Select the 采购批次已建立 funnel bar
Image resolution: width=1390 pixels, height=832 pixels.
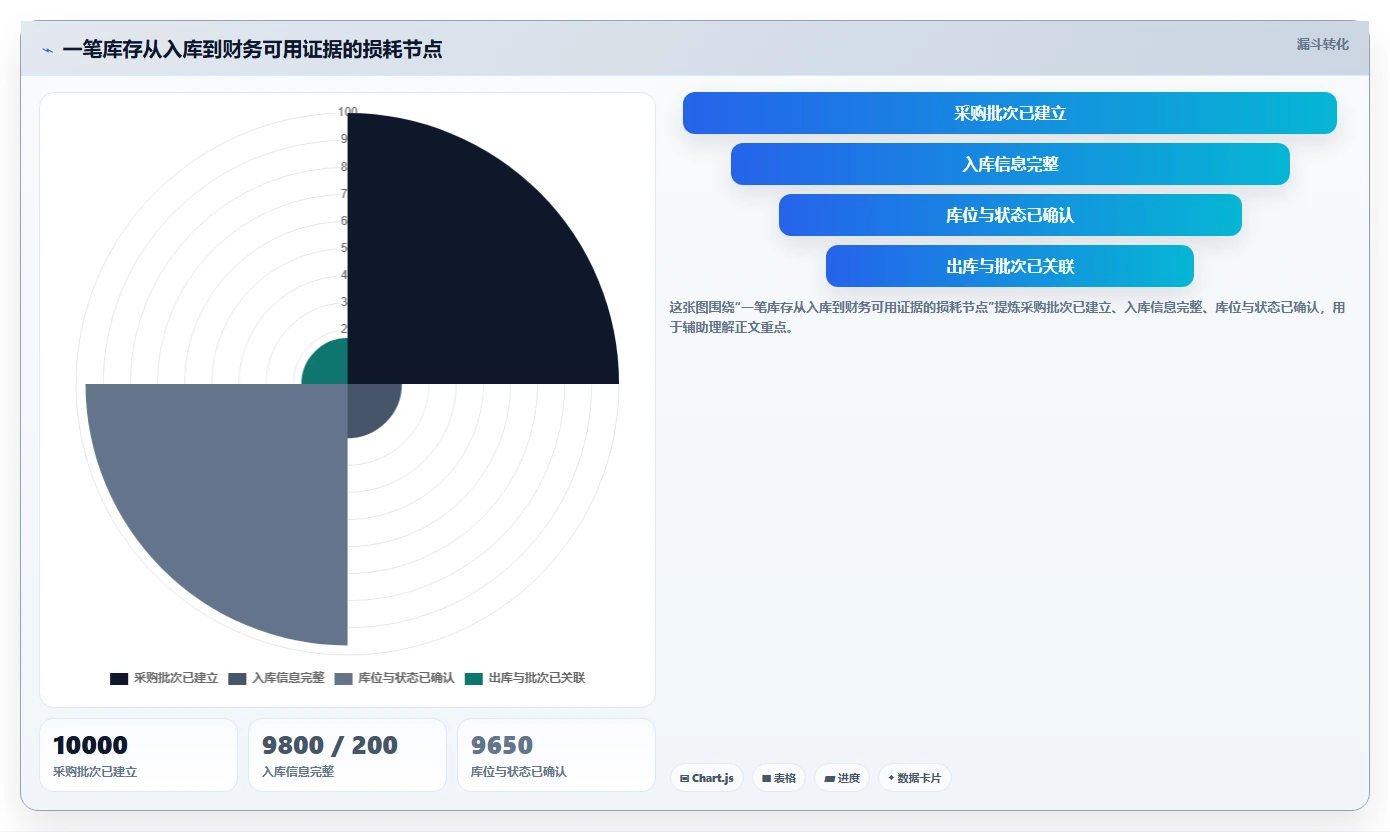(1010, 113)
